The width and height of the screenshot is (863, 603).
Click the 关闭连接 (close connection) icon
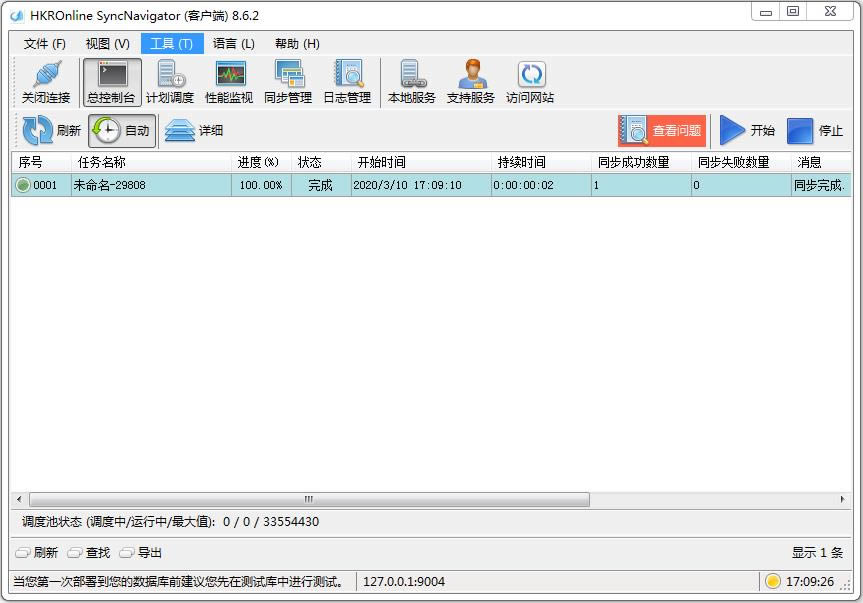(x=46, y=82)
